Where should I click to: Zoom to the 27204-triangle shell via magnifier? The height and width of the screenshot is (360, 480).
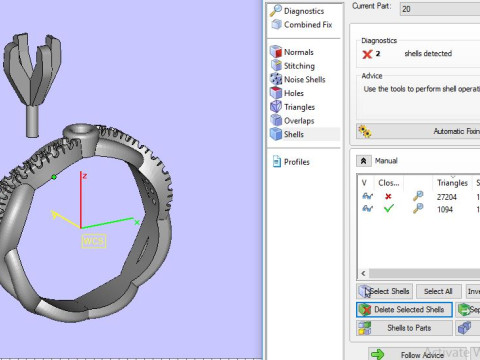point(418,196)
